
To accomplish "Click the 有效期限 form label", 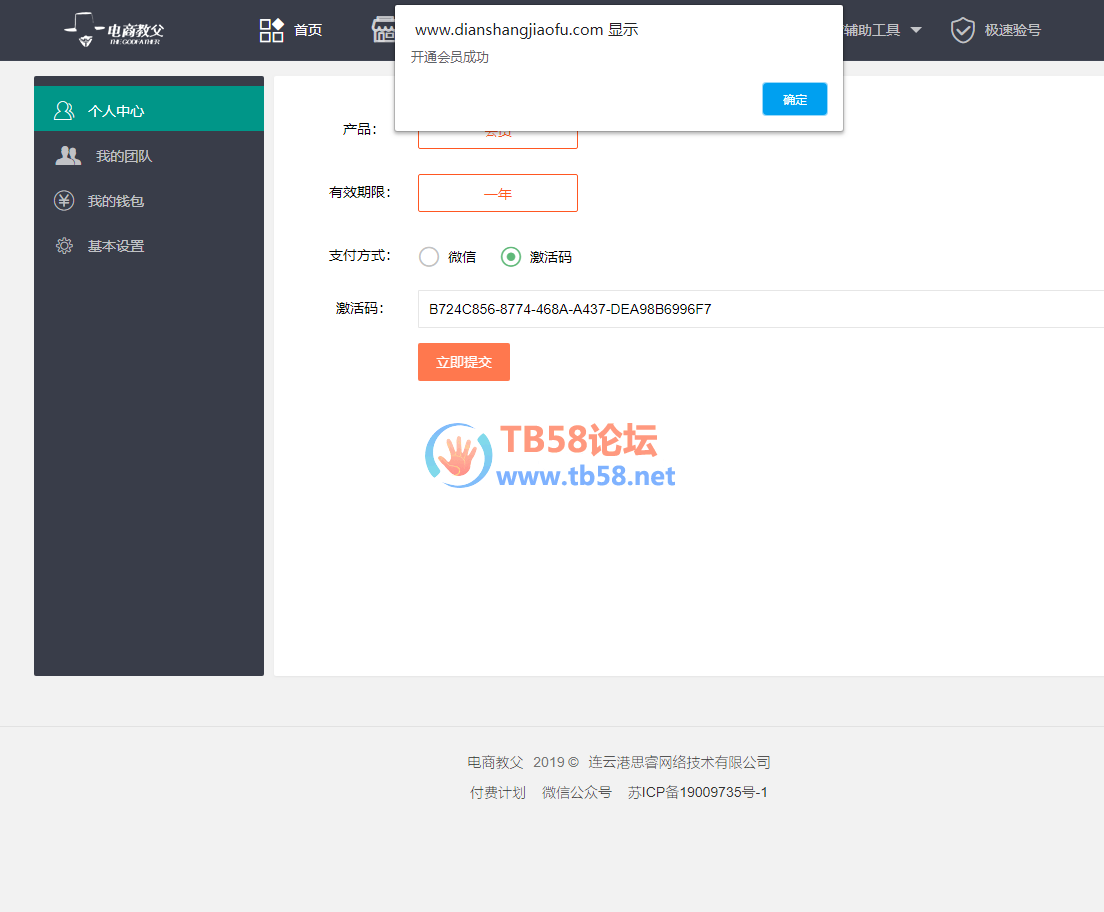I will (x=360, y=192).
